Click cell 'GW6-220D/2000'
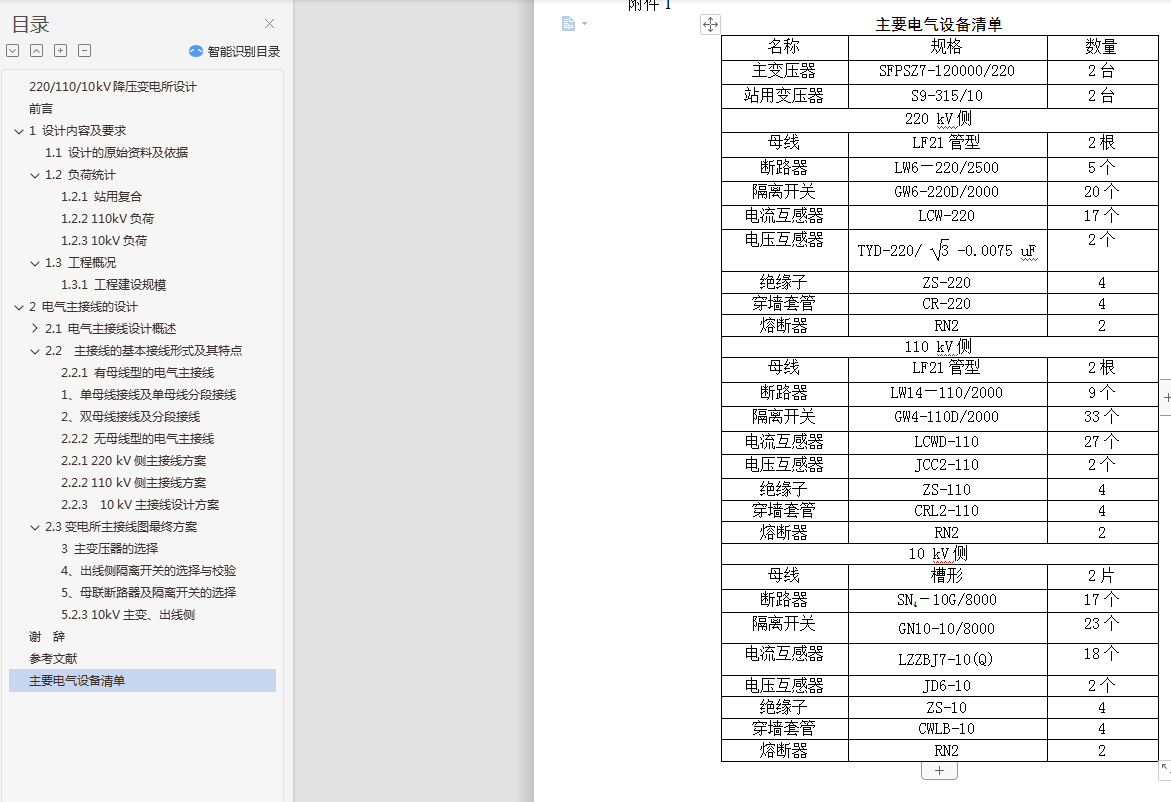This screenshot has width=1171, height=802. [x=947, y=192]
